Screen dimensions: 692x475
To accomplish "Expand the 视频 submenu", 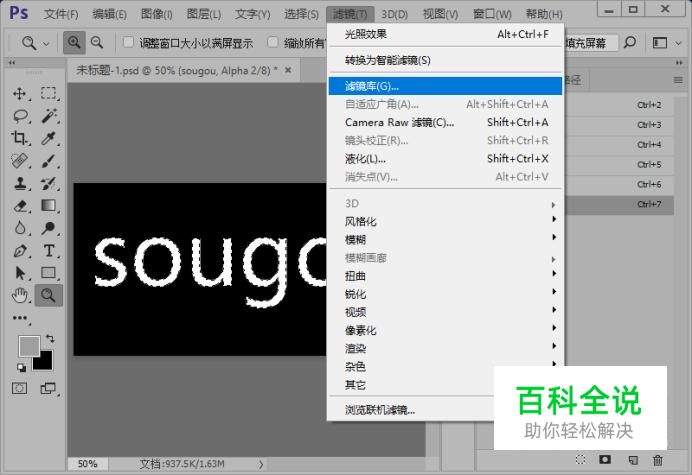I will coord(445,312).
